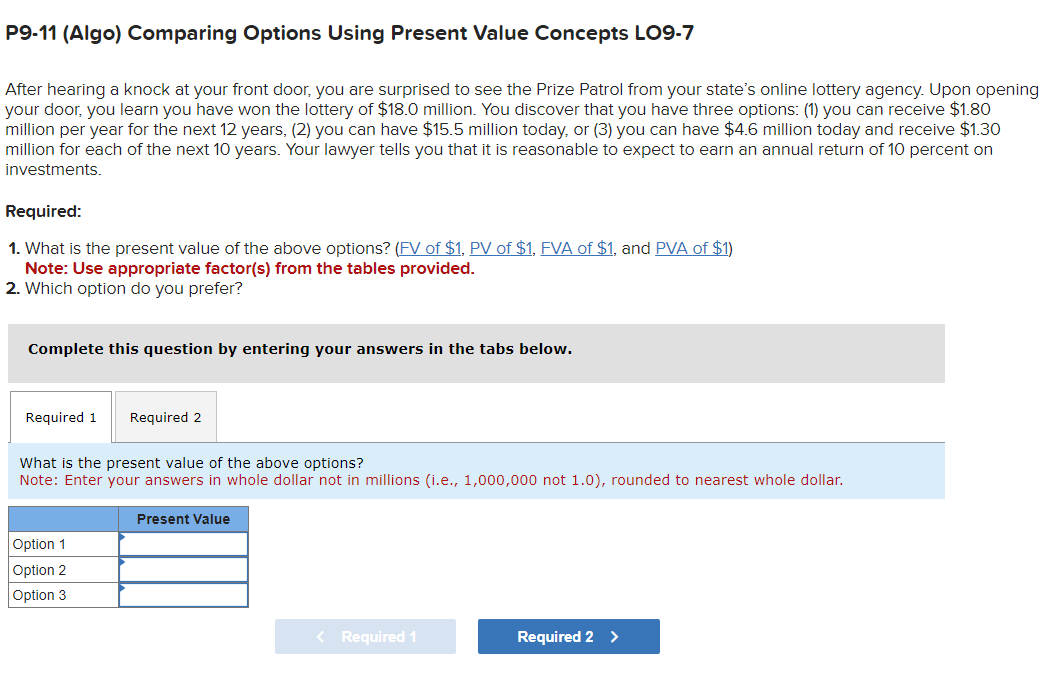Select the Present Value column header
This screenshot has height=681, width=1046.
[183, 519]
